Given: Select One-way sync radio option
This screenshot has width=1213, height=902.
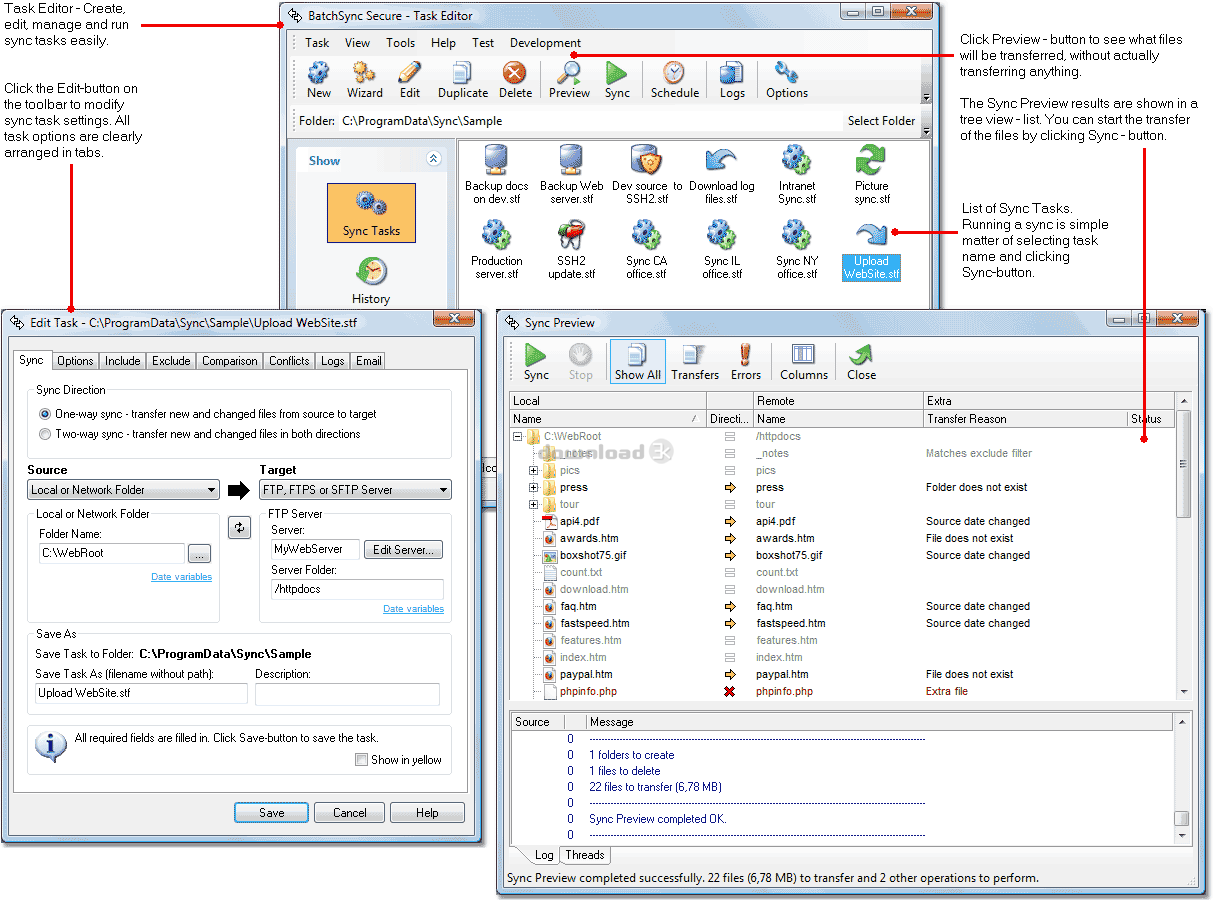Looking at the screenshot, I should 44,413.
